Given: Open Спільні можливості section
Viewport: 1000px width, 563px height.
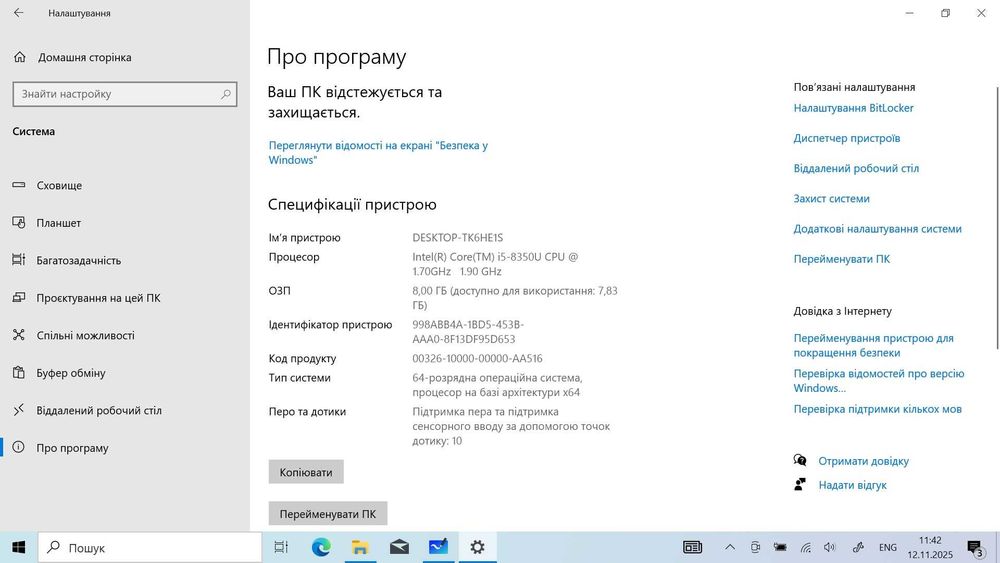Looking at the screenshot, I should click(125, 335).
